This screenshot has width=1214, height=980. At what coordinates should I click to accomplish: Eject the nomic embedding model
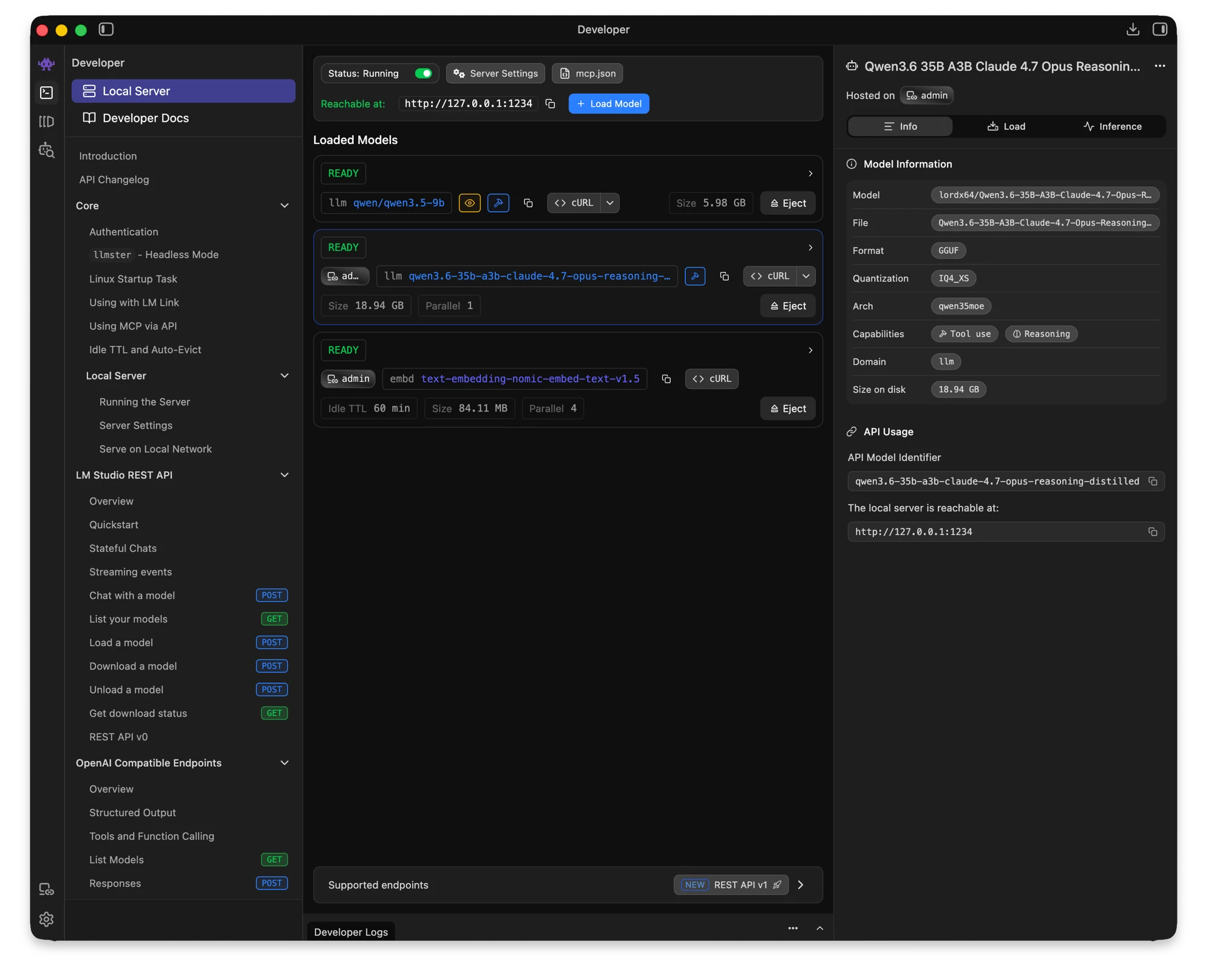pos(787,409)
